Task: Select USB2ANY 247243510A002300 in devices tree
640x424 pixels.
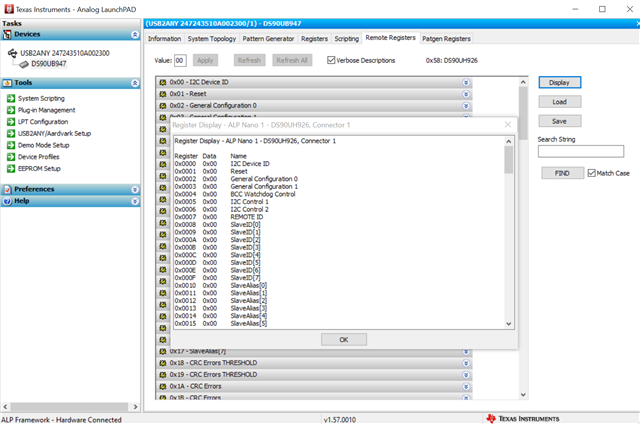Action: coord(65,53)
